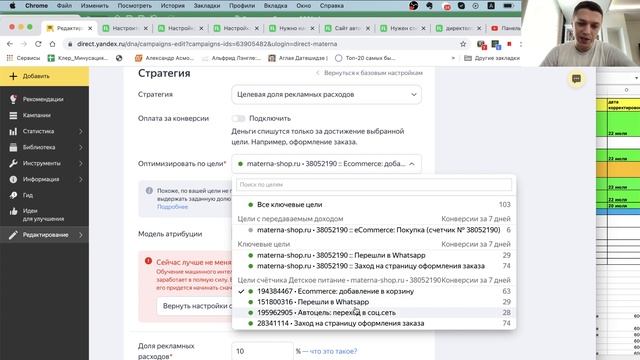
Task: Go back in Chrome
Action: coord(10,44)
